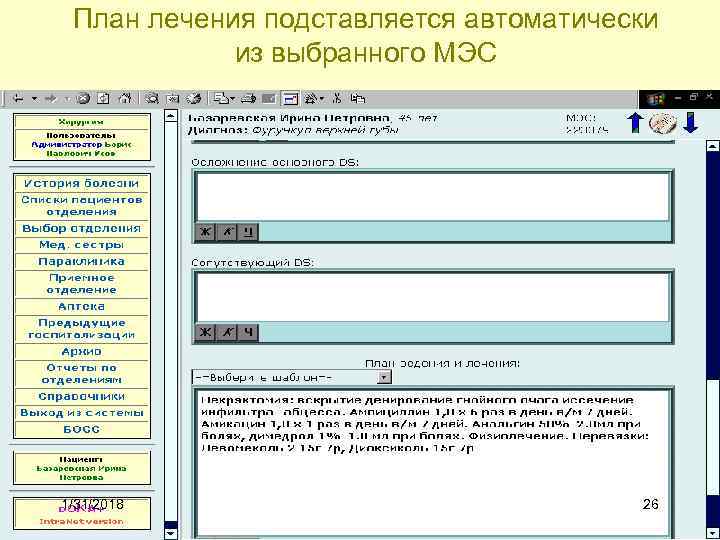The height and width of the screenshot is (540, 720).
Task: Open Предыдущие госпитализации
Action: point(81,329)
